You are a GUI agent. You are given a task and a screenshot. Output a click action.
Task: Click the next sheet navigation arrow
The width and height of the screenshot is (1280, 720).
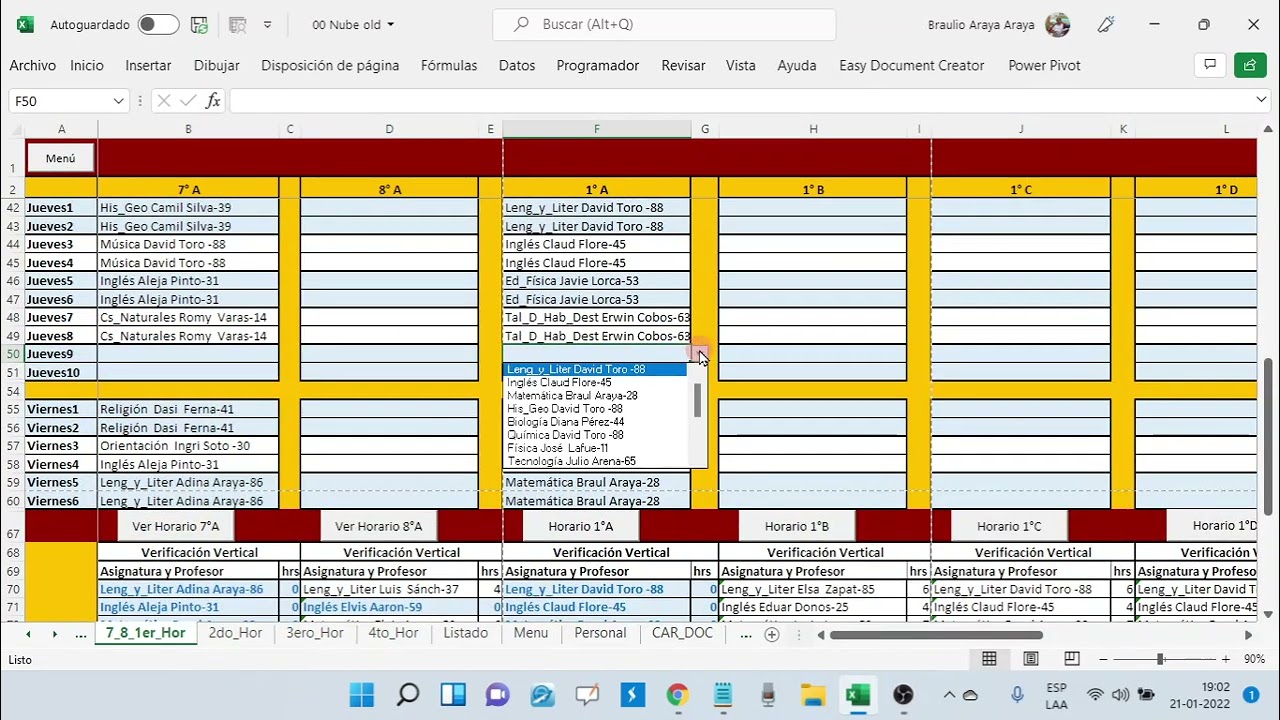pos(54,634)
